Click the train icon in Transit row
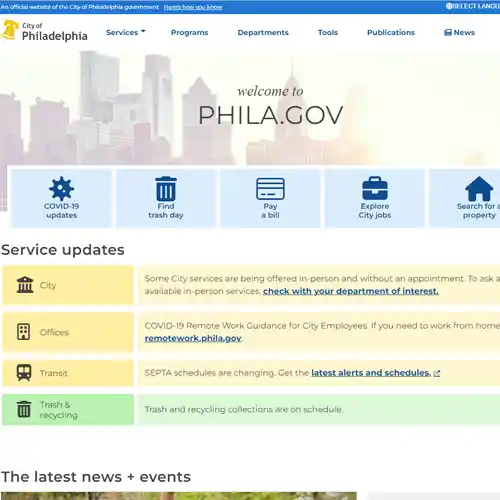This screenshot has height=500, width=500. (x=24, y=373)
